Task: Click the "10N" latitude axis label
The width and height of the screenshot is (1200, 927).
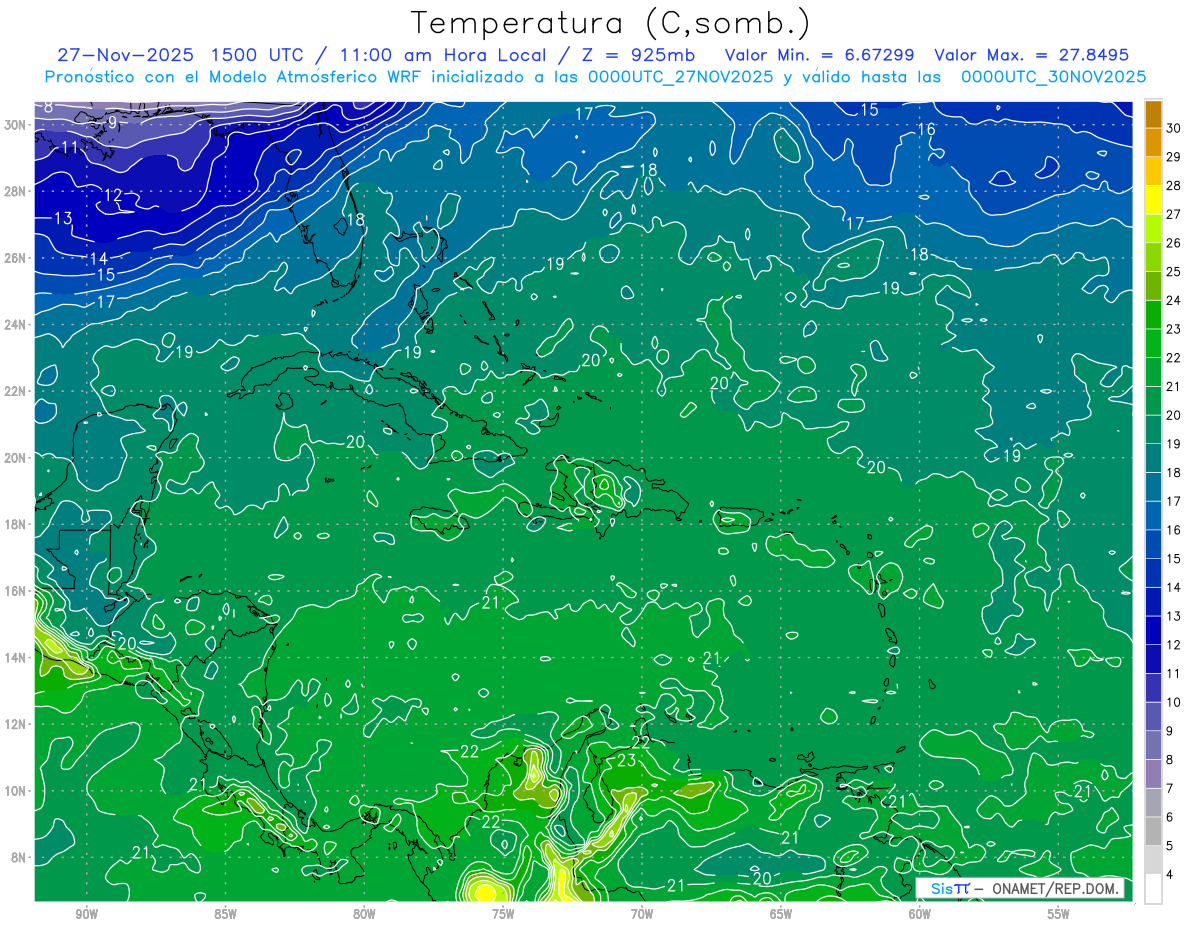Action: coord(15,791)
